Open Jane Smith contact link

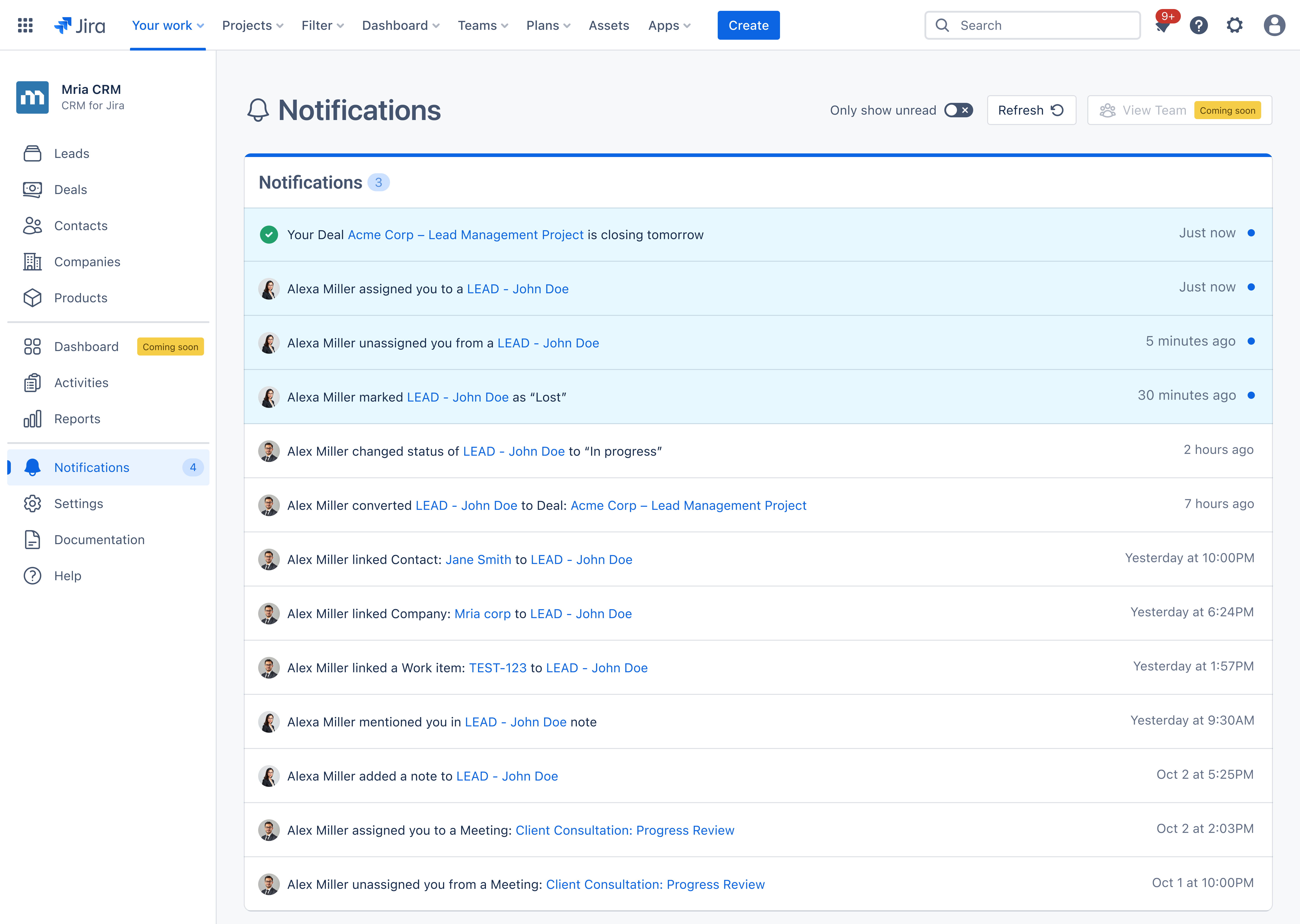tap(478, 560)
